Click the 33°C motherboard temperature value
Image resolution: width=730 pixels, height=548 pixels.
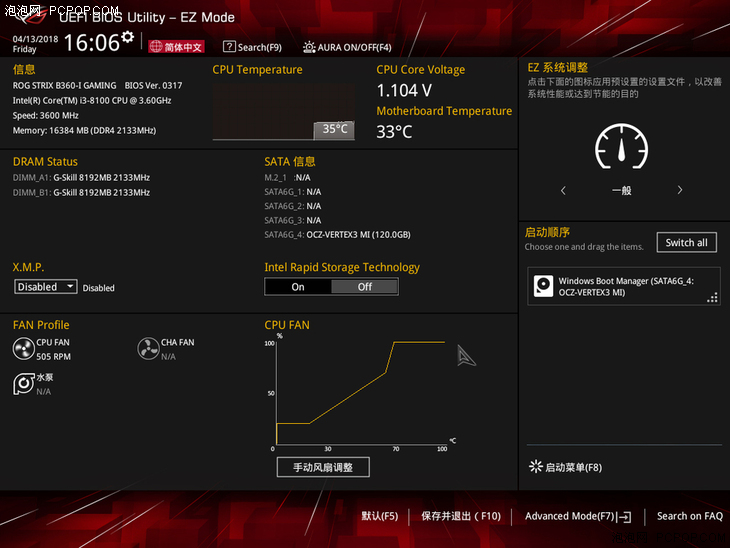pos(394,132)
